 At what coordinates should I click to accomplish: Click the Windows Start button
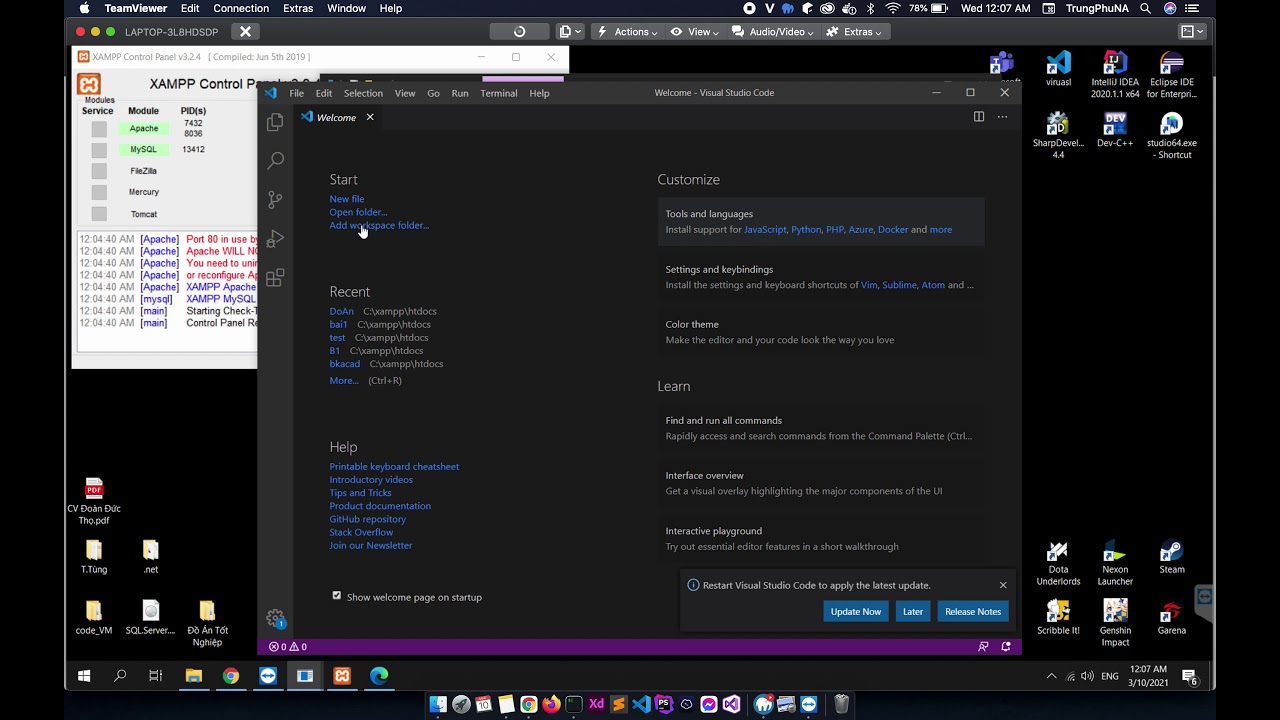pyautogui.click(x=84, y=676)
